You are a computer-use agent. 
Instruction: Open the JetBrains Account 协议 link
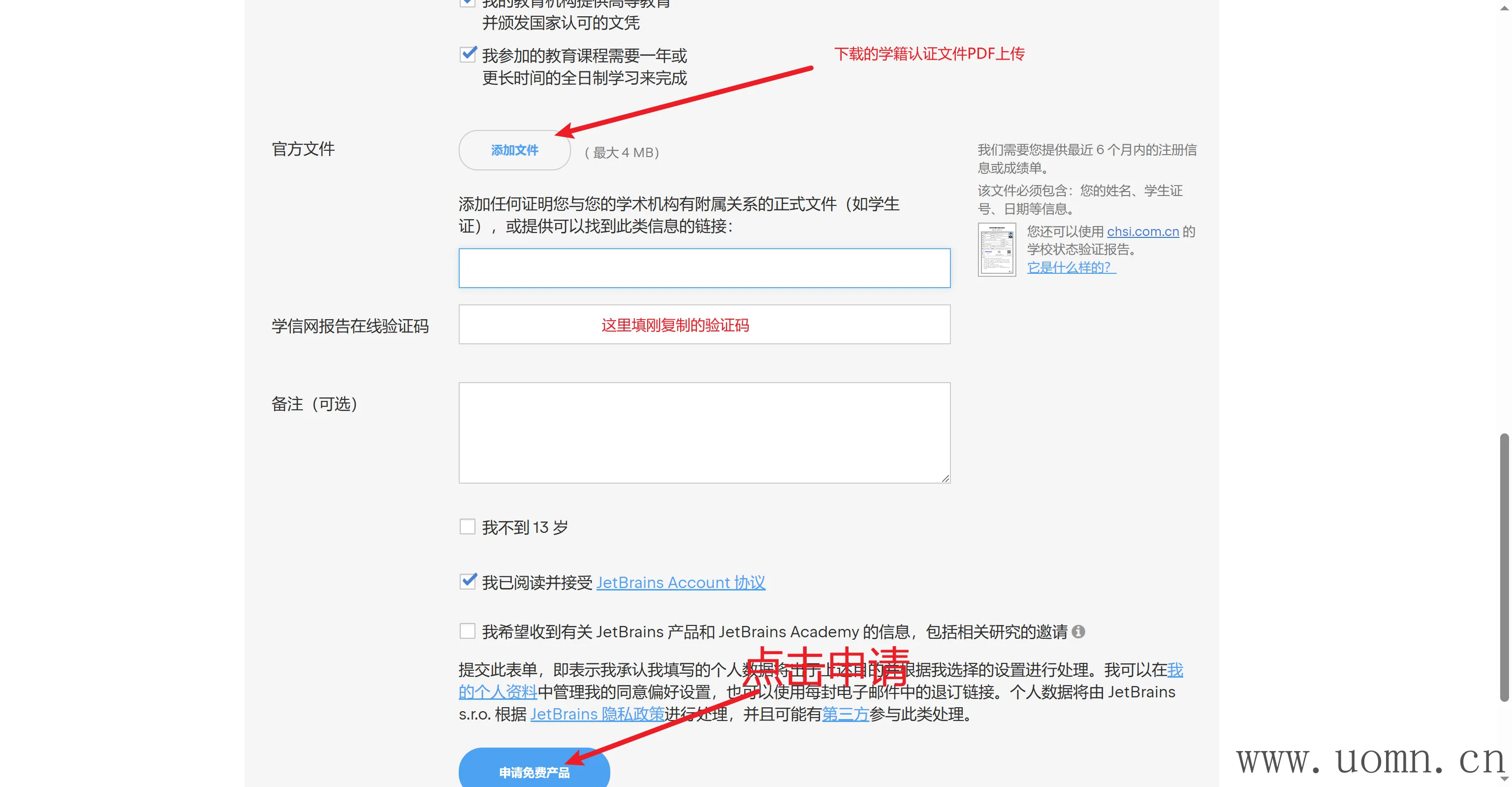coord(680,582)
